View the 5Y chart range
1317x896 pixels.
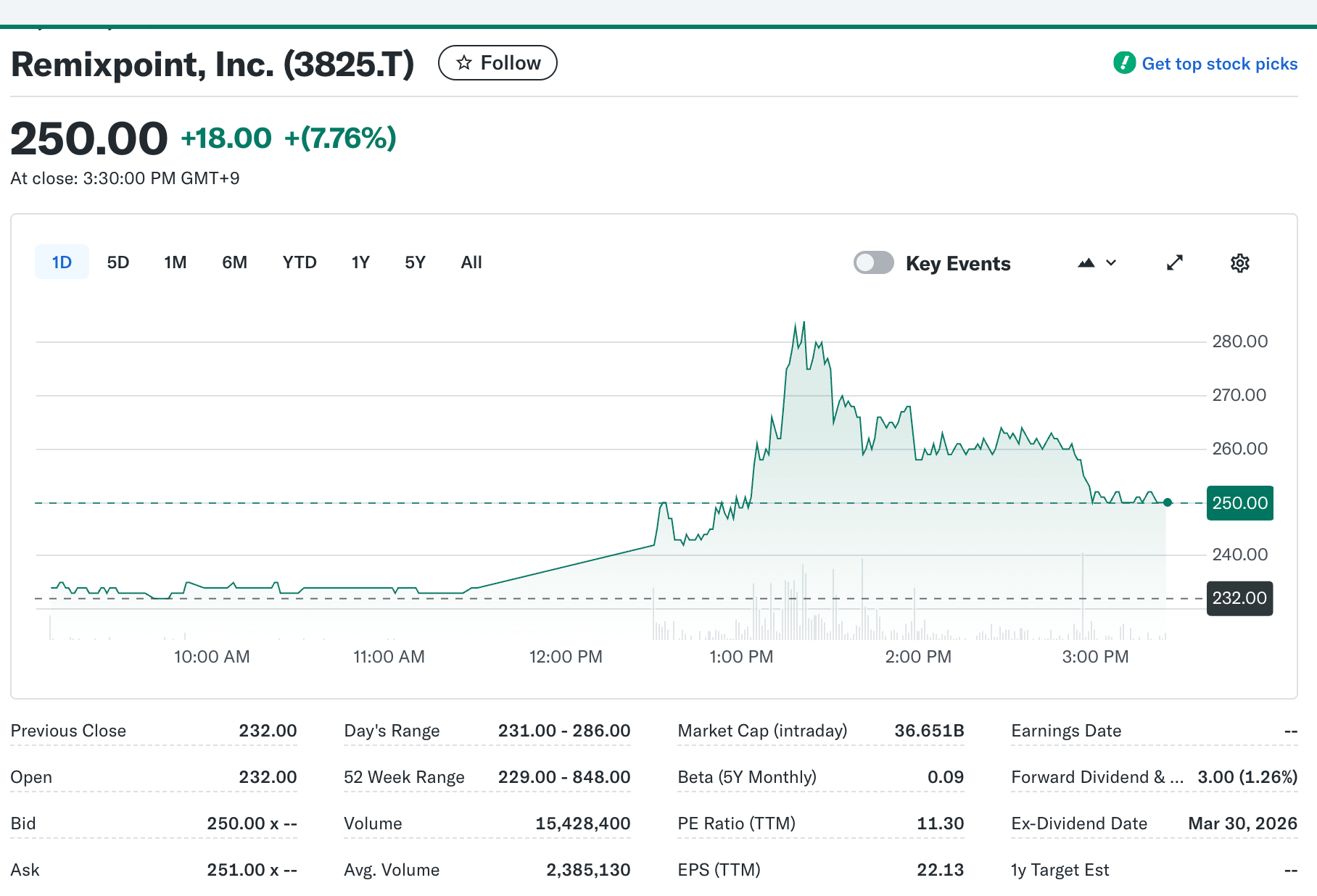click(415, 262)
